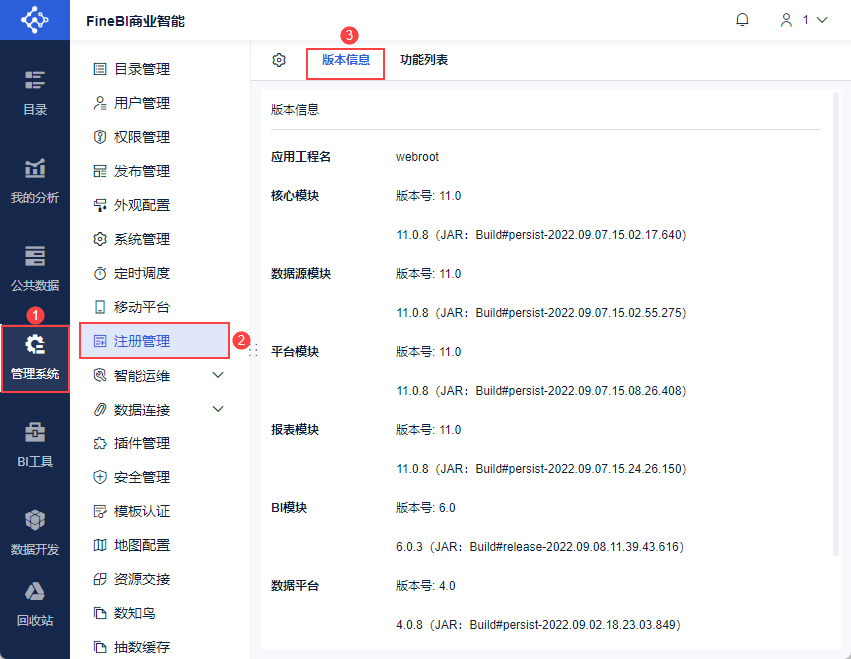Click the 应用工程名 label

click(301, 157)
